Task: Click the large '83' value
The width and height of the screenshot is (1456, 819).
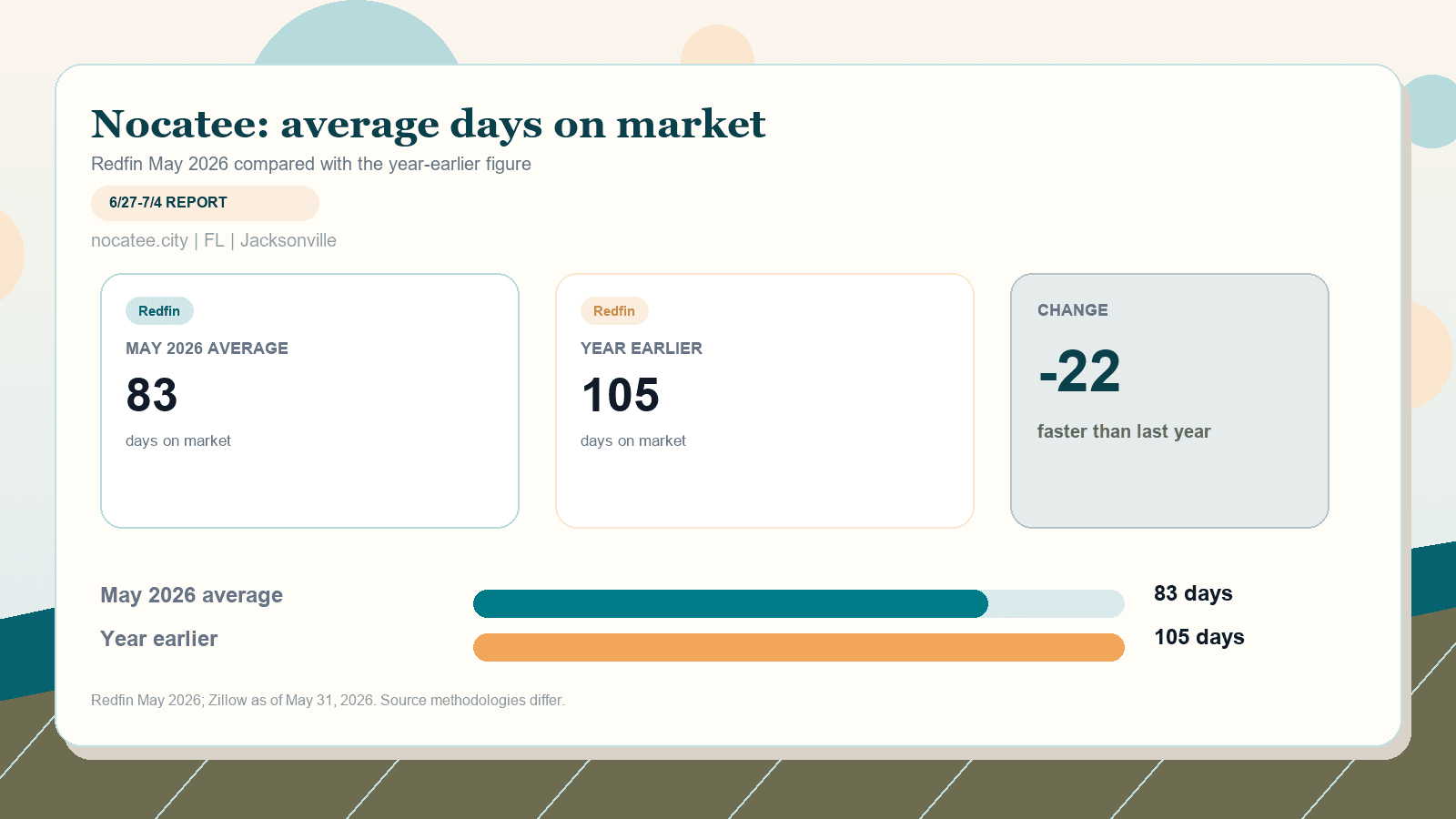Action: (x=152, y=395)
